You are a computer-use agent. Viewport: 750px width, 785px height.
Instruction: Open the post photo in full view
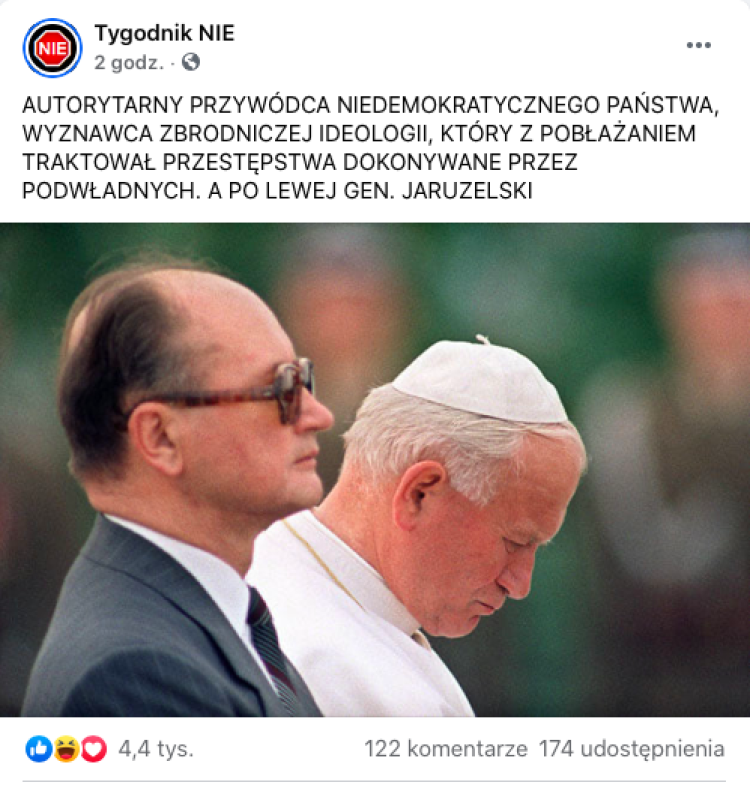(x=375, y=470)
